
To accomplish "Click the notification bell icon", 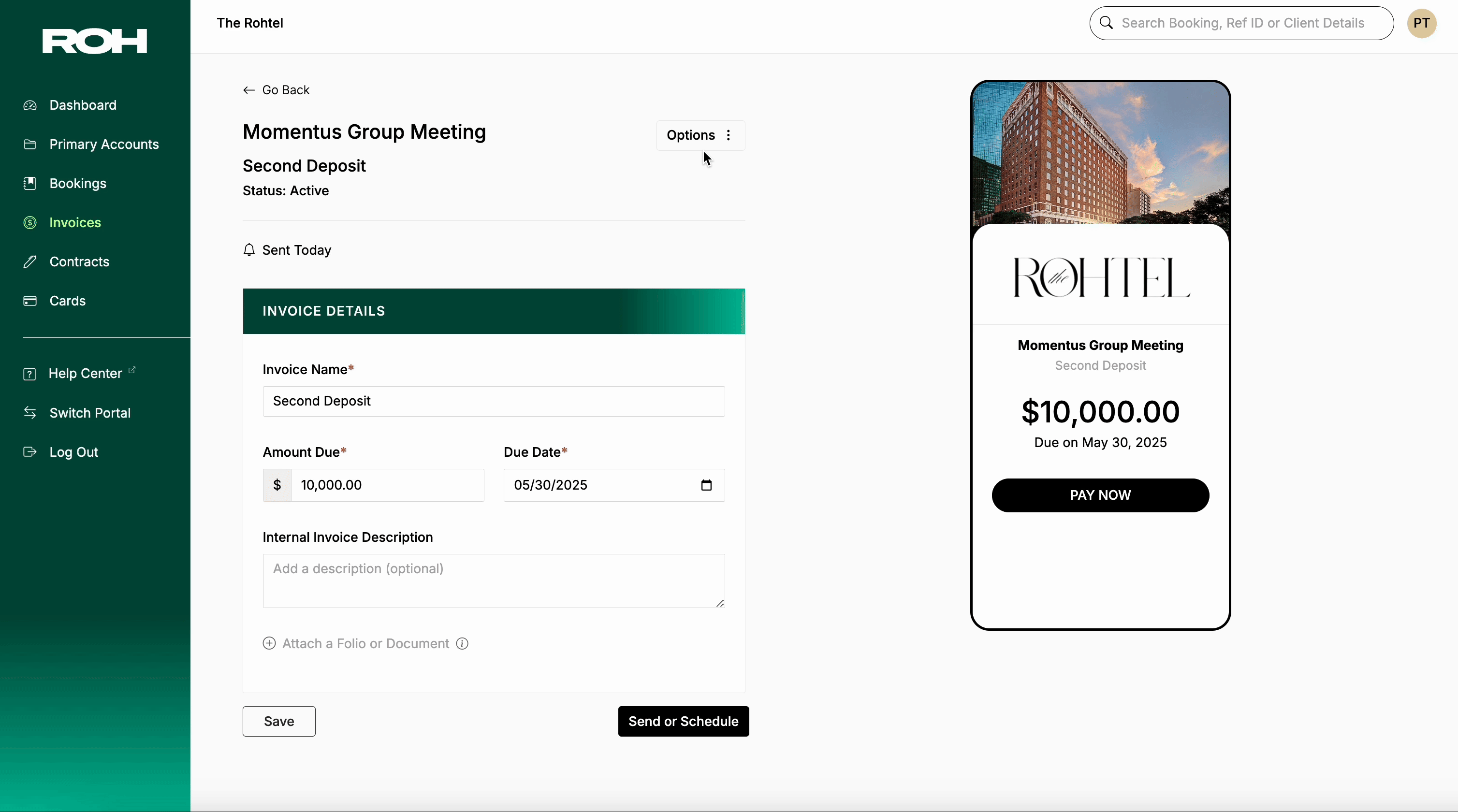I will [249, 250].
